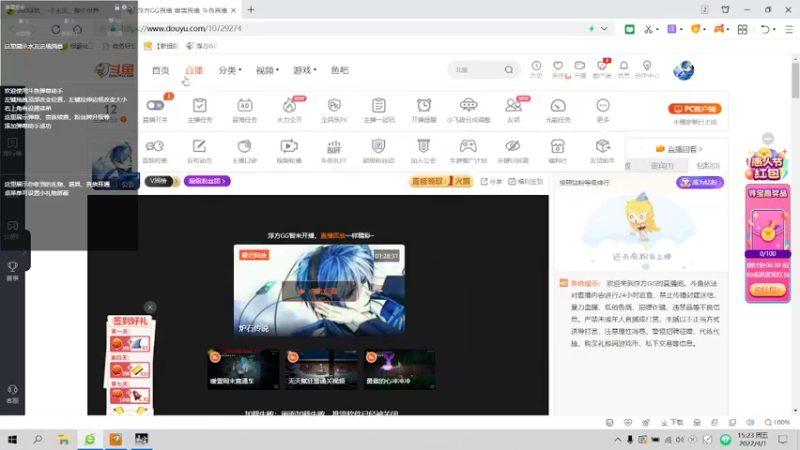Click the orange PC客户端 button

(x=694, y=109)
